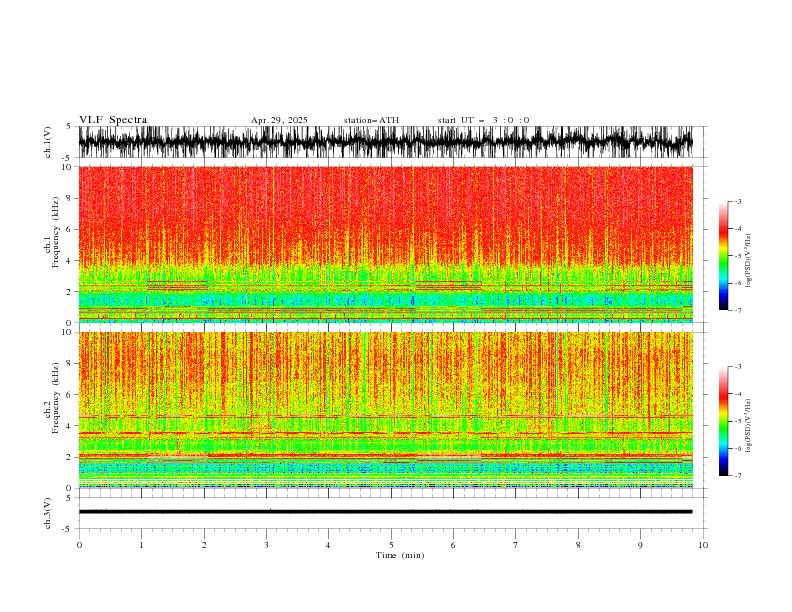Image resolution: width=792 pixels, height=612 pixels.
Task: Click the upper colorbar '-3' value
Action: click(737, 201)
